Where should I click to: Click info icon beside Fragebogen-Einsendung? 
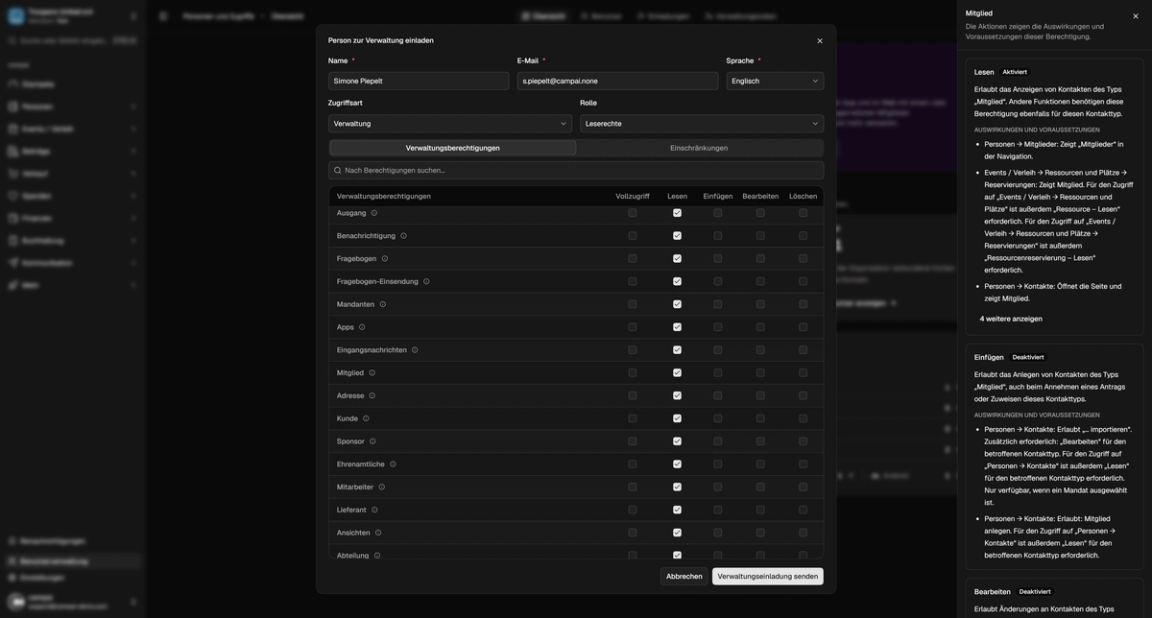coord(426,281)
